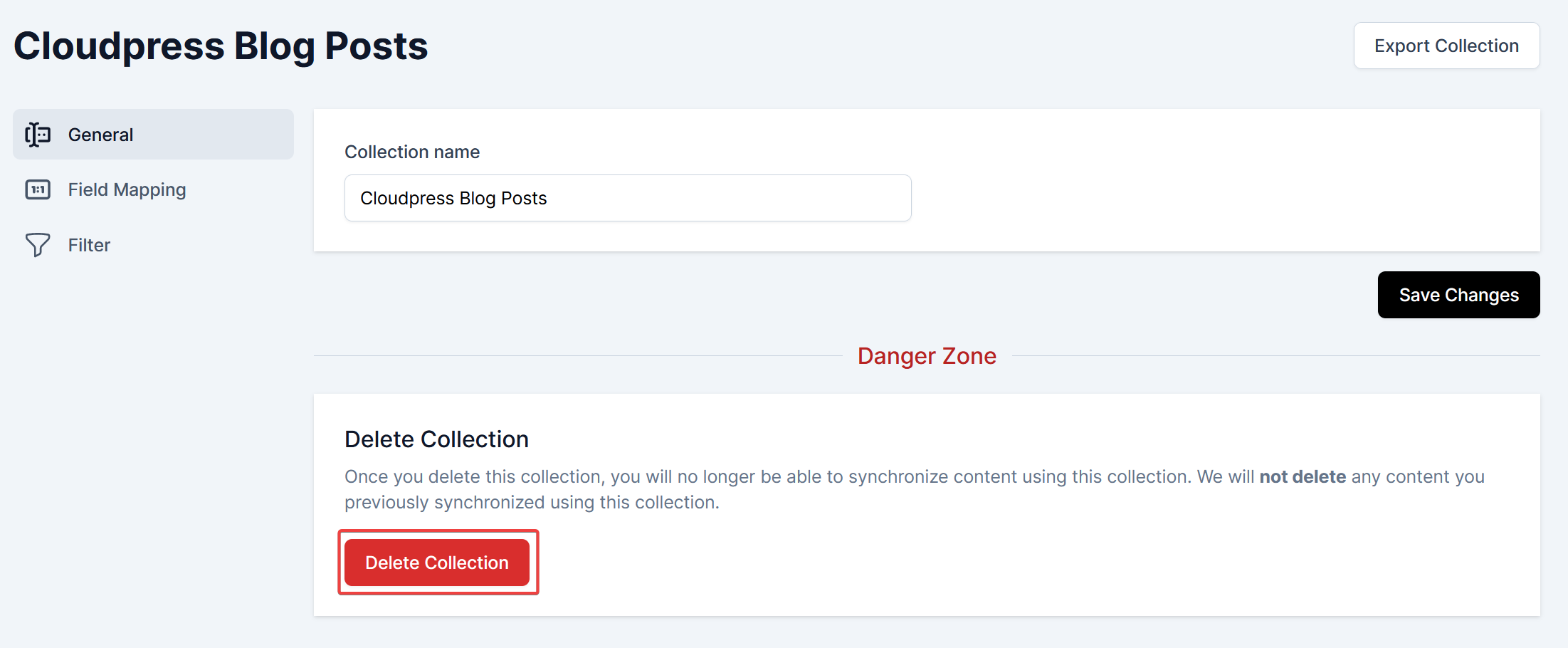Click the bold 'not delete' text
The image size is (1568, 648).
tap(1303, 476)
